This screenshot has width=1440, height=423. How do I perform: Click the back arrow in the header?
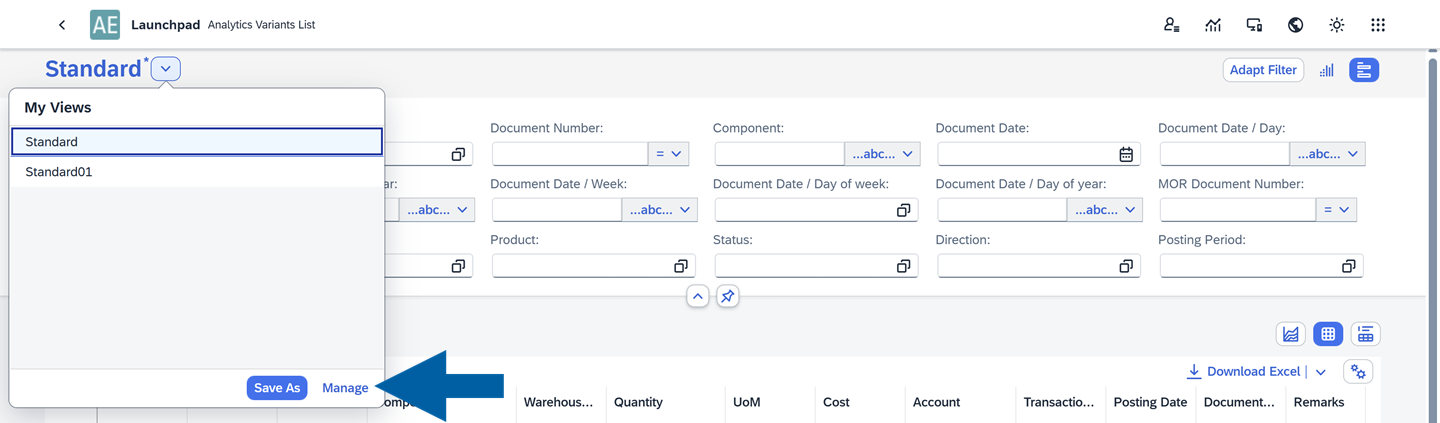pyautogui.click(x=62, y=25)
